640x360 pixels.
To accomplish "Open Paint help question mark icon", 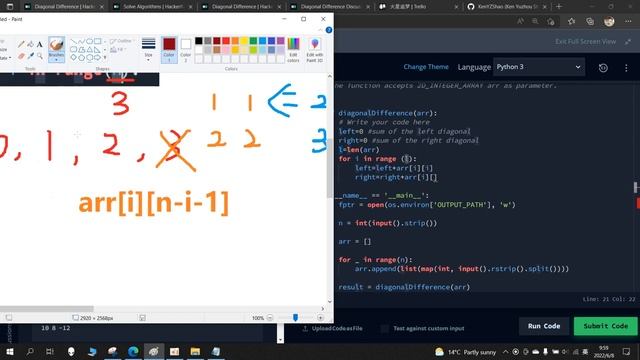I will click(329, 30).
